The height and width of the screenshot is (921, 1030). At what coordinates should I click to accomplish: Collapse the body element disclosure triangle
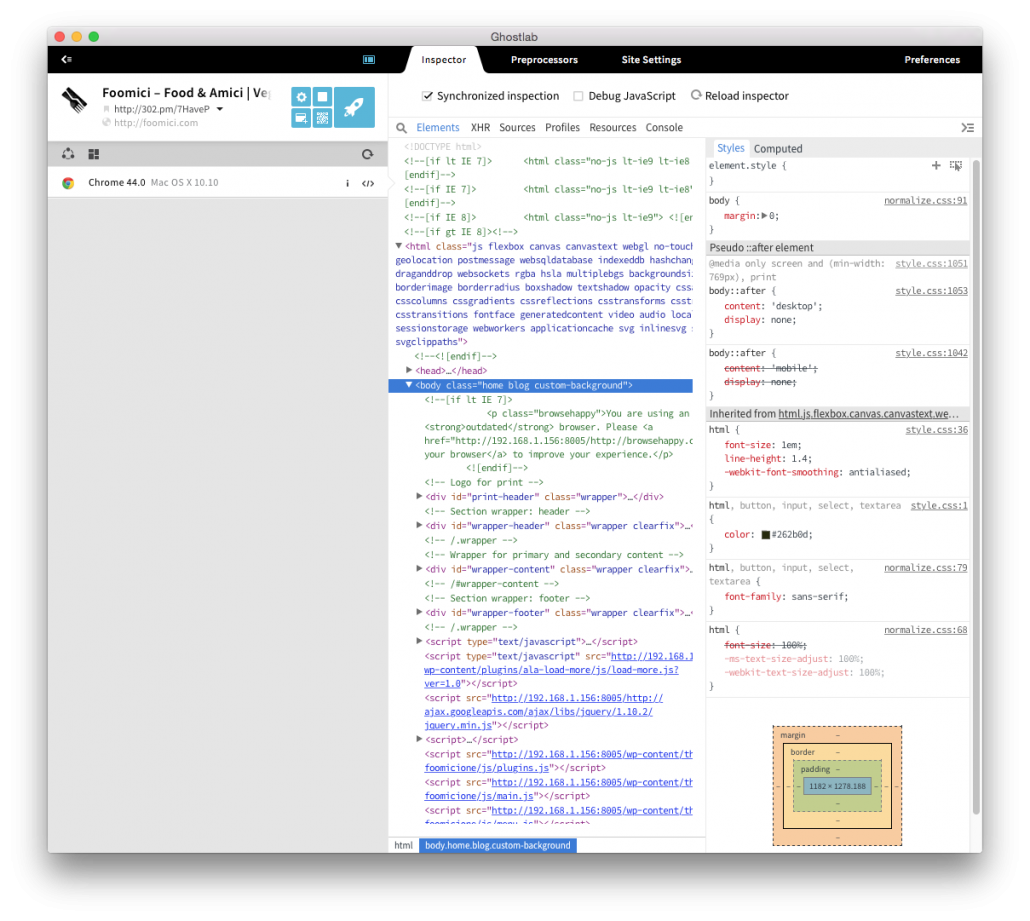409,384
